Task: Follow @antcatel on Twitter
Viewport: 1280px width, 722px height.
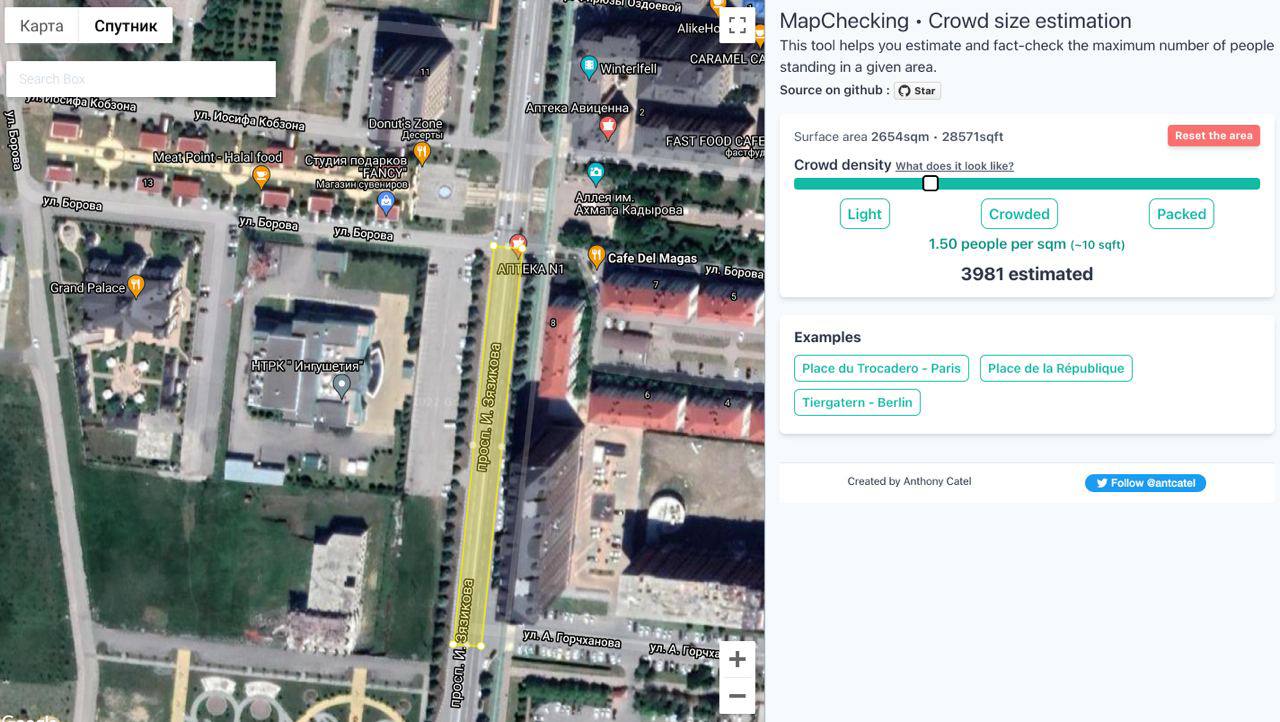Action: pyautogui.click(x=1145, y=483)
